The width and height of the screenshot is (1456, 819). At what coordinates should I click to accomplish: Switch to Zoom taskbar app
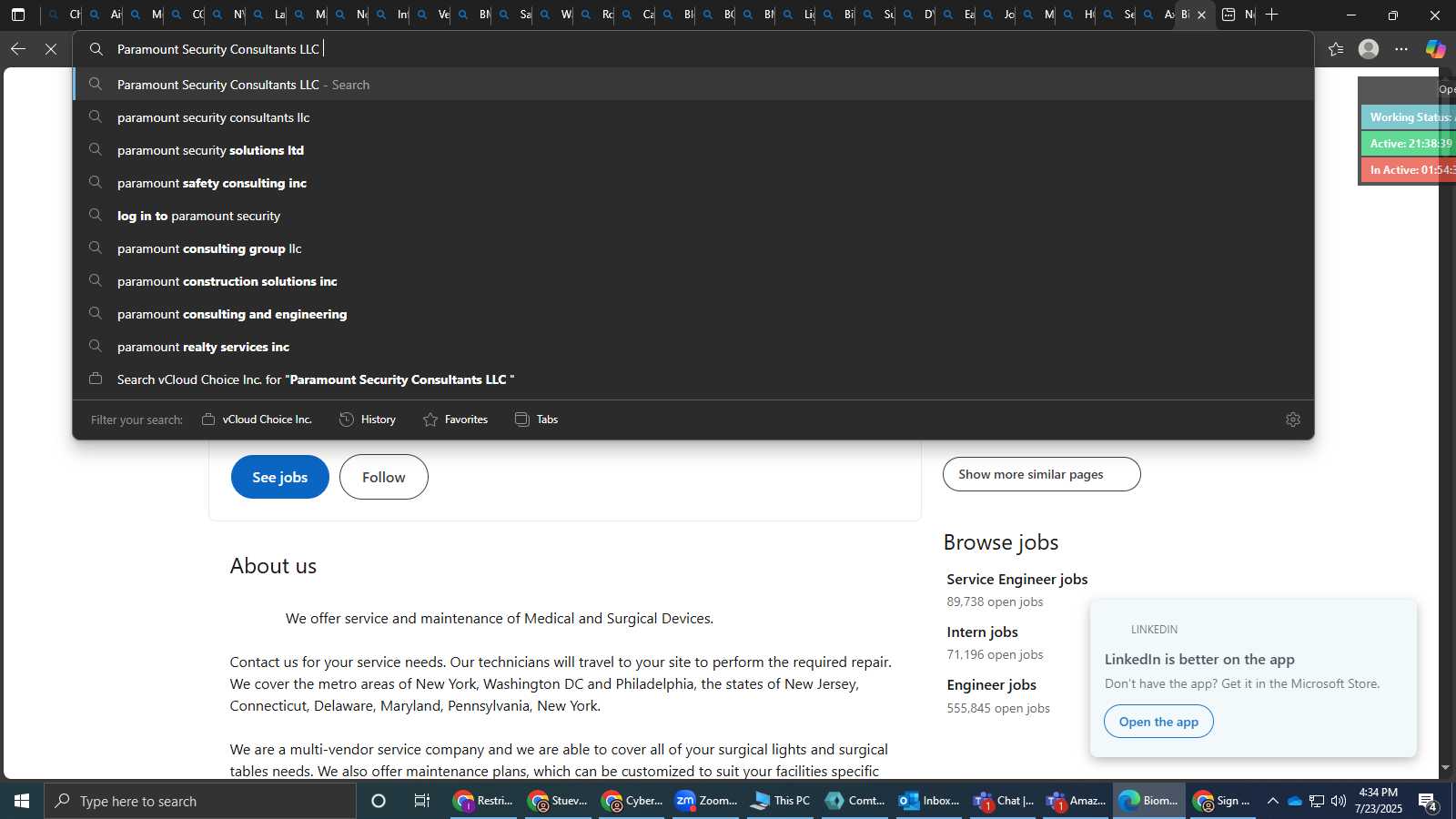[706, 801]
